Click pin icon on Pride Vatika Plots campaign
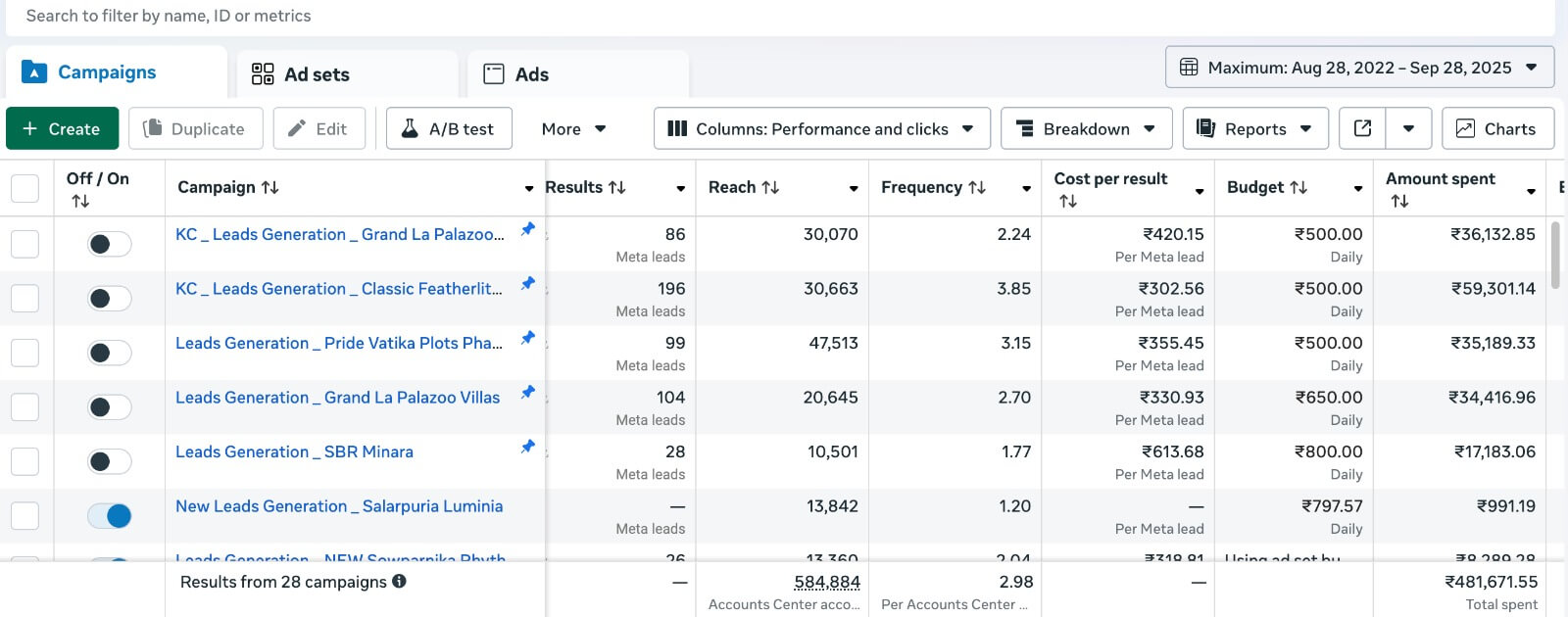 (x=527, y=338)
